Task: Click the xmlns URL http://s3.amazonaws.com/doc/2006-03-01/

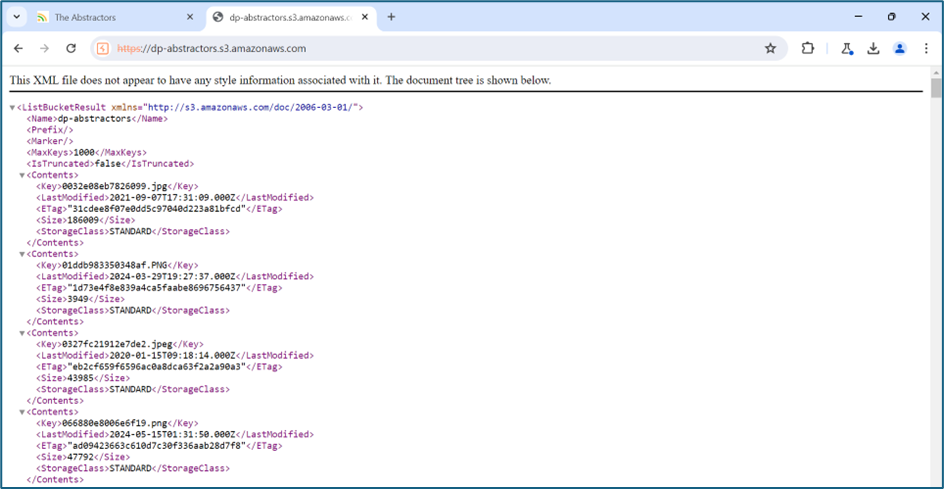Action: click(x=251, y=107)
